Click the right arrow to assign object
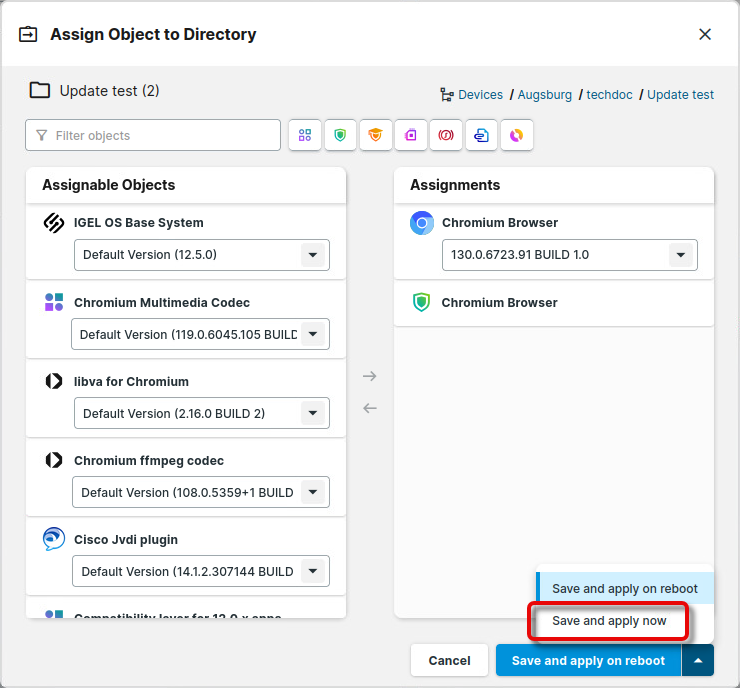The height and width of the screenshot is (688, 740). tap(370, 376)
